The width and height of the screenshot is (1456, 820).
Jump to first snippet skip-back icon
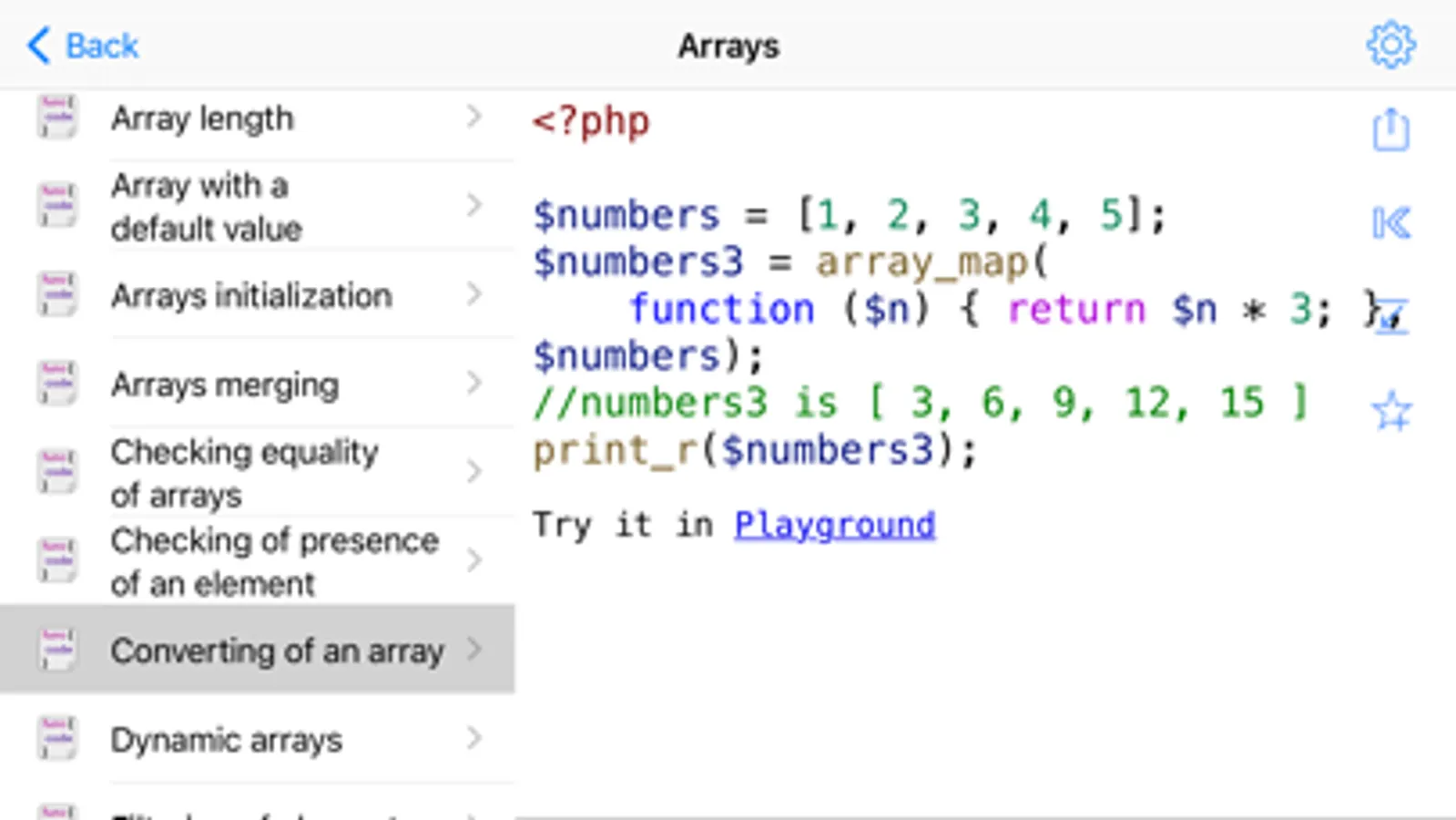click(1391, 223)
